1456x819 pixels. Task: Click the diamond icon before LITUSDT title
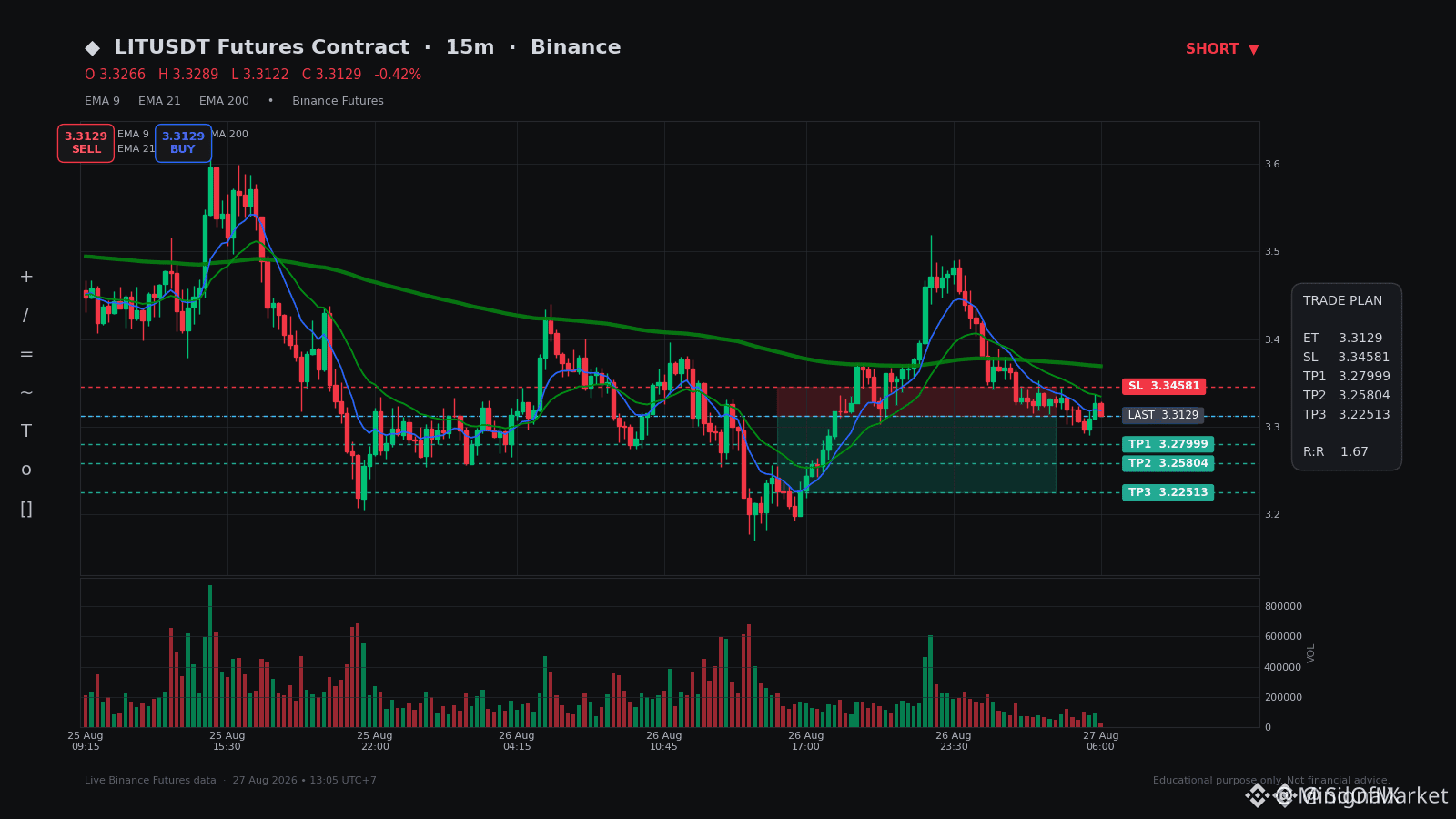pyautogui.click(x=92, y=48)
